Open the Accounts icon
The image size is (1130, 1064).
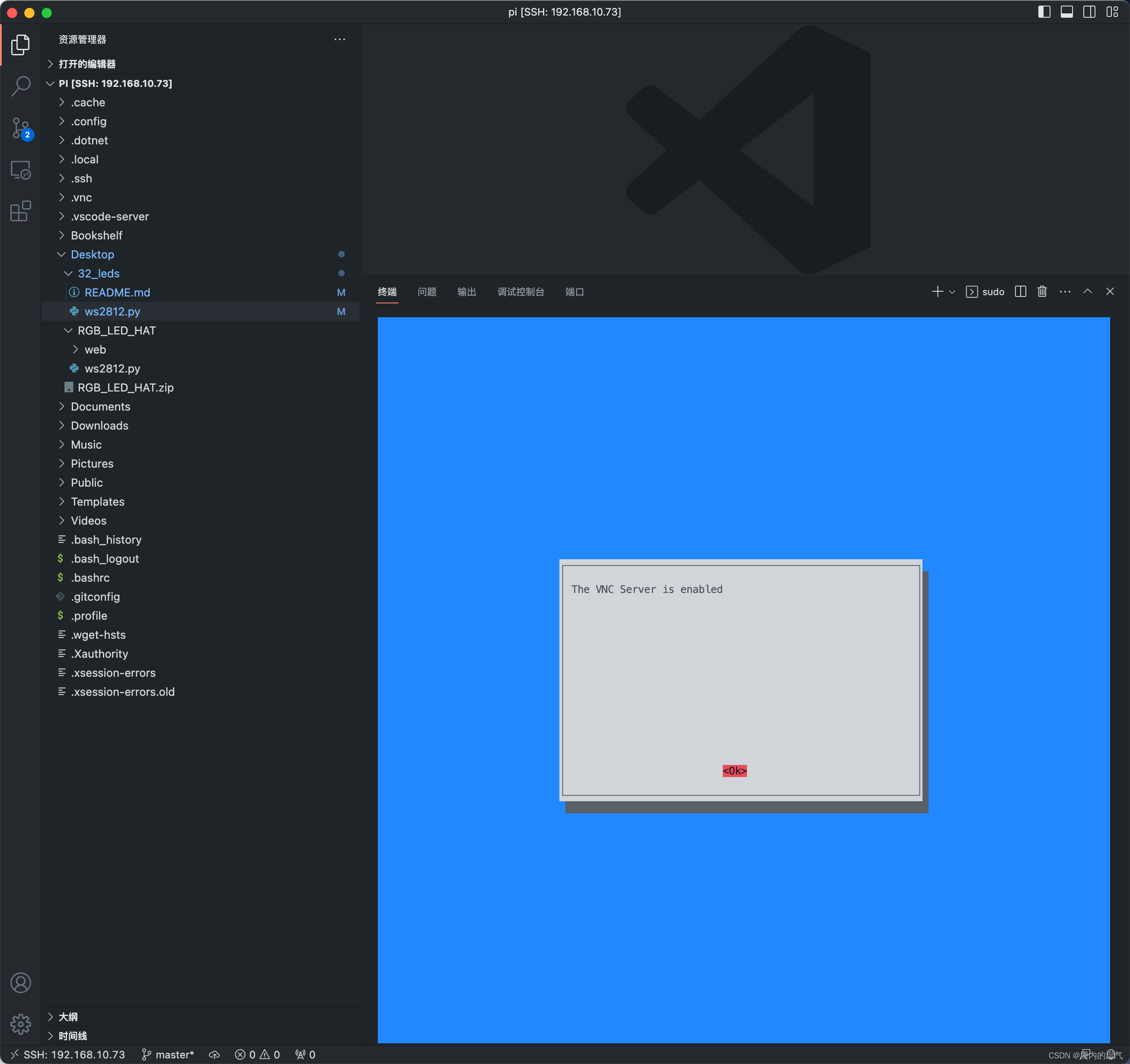point(20,983)
